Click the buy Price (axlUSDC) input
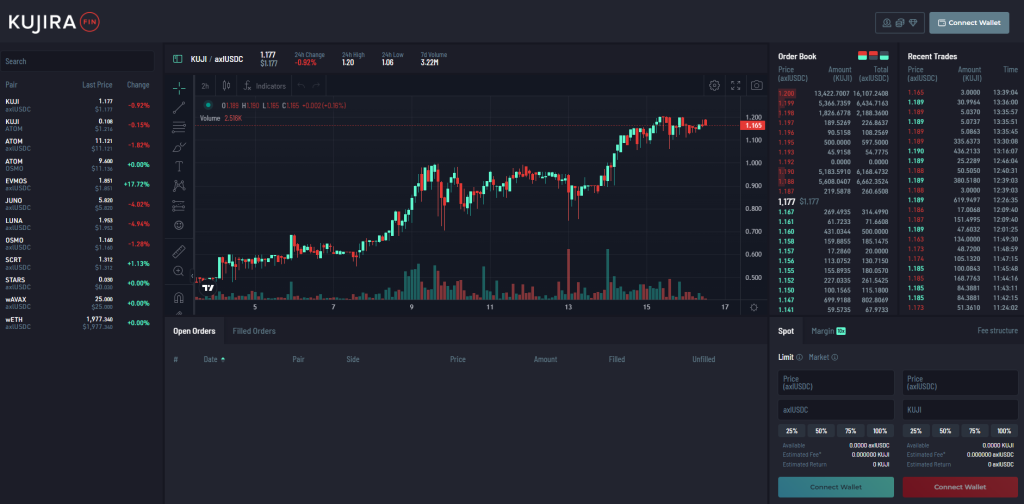Image resolution: width=1024 pixels, height=504 pixels. pos(835,383)
